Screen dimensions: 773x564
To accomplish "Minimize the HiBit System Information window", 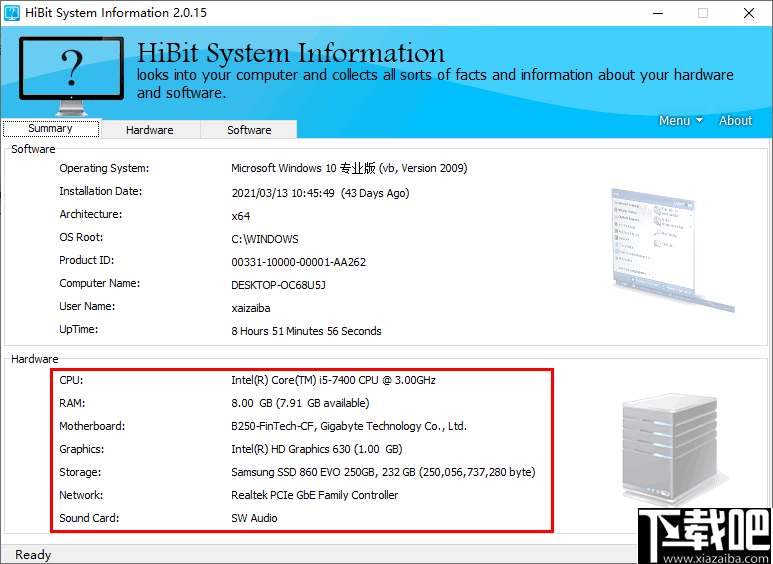I will [x=658, y=13].
